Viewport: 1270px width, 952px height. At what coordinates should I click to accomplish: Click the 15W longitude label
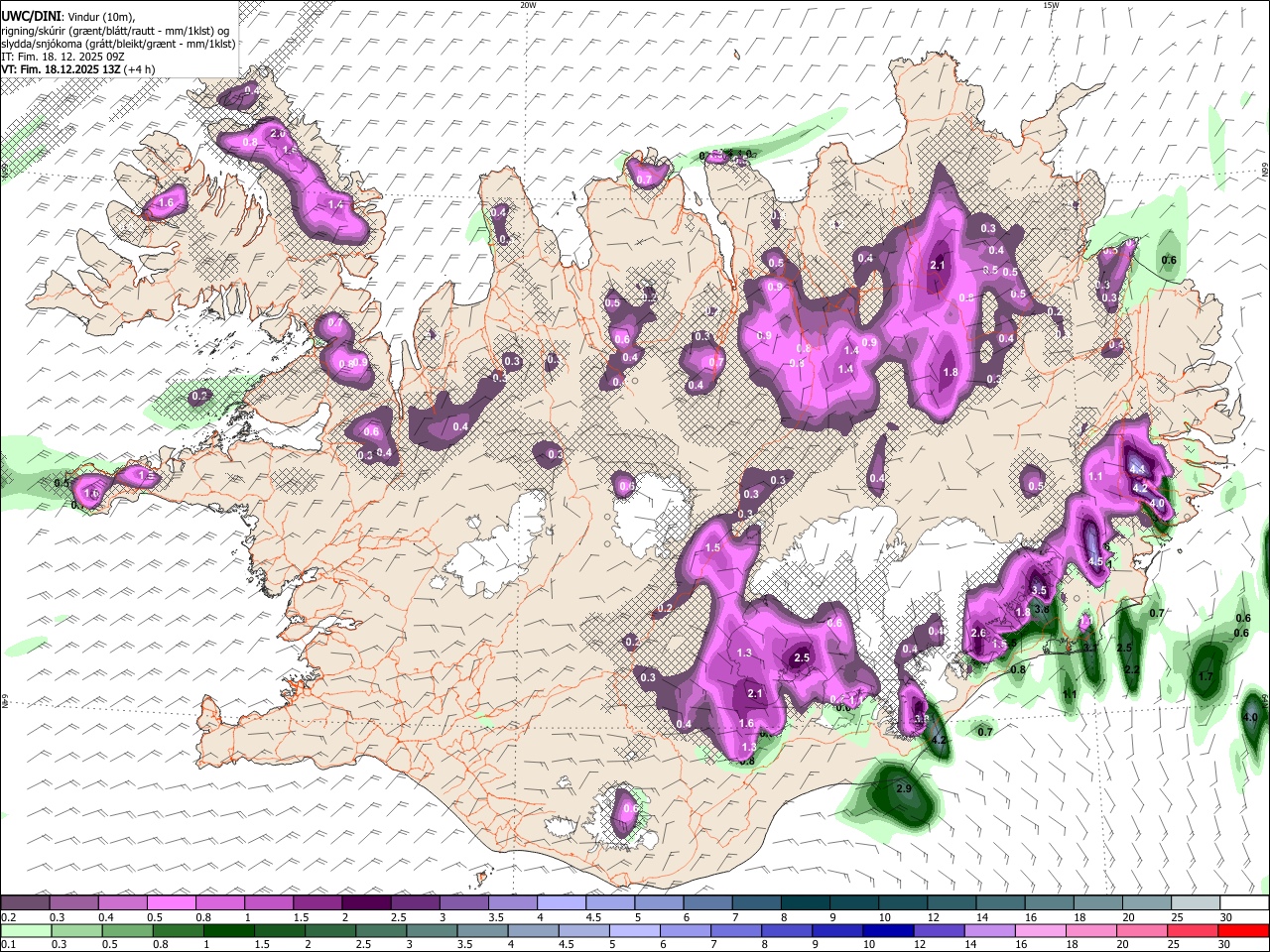(x=1051, y=5)
